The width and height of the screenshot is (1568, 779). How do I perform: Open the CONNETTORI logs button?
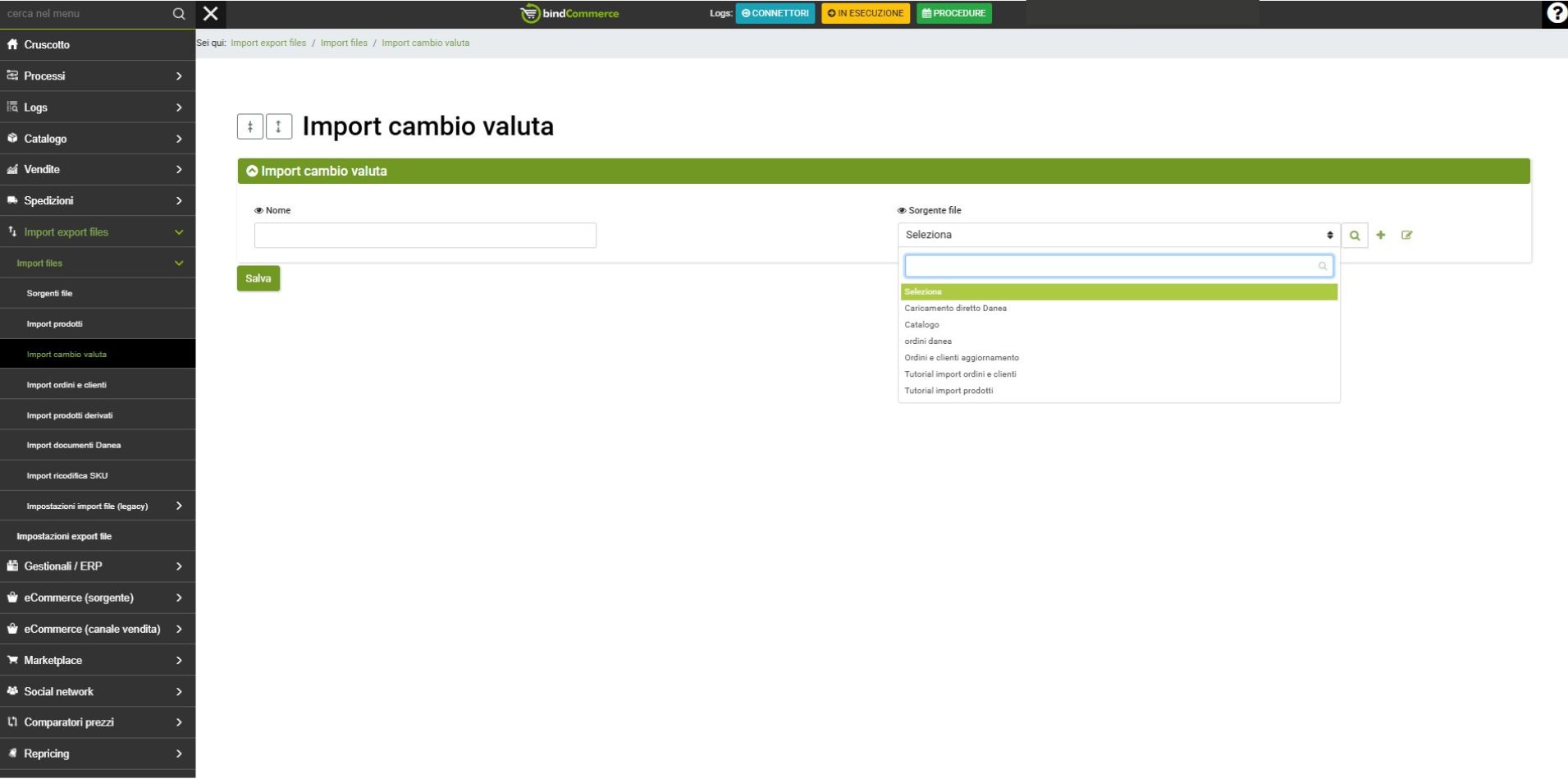[775, 13]
